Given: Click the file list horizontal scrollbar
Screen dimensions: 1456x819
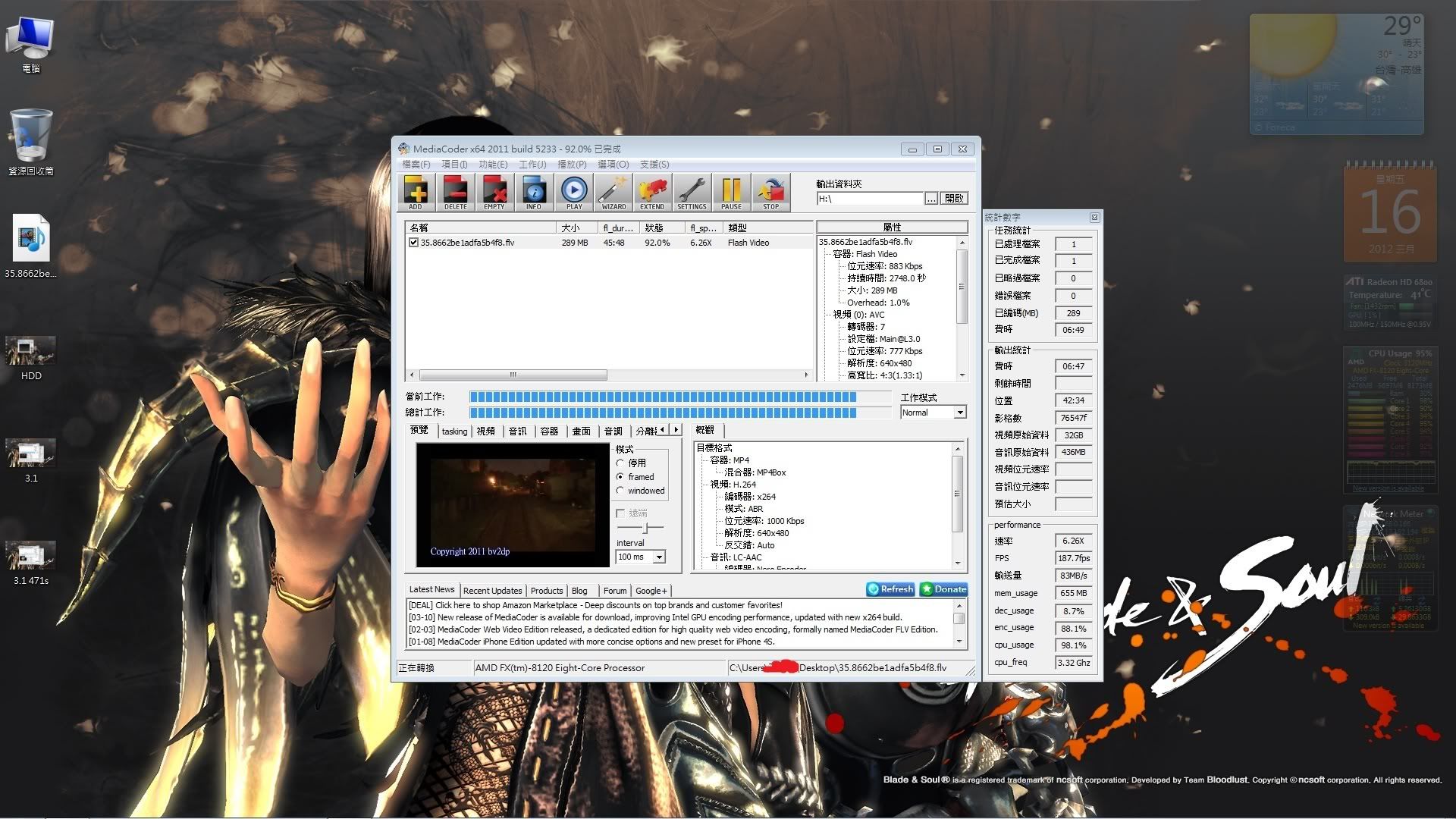Looking at the screenshot, I should tap(609, 375).
